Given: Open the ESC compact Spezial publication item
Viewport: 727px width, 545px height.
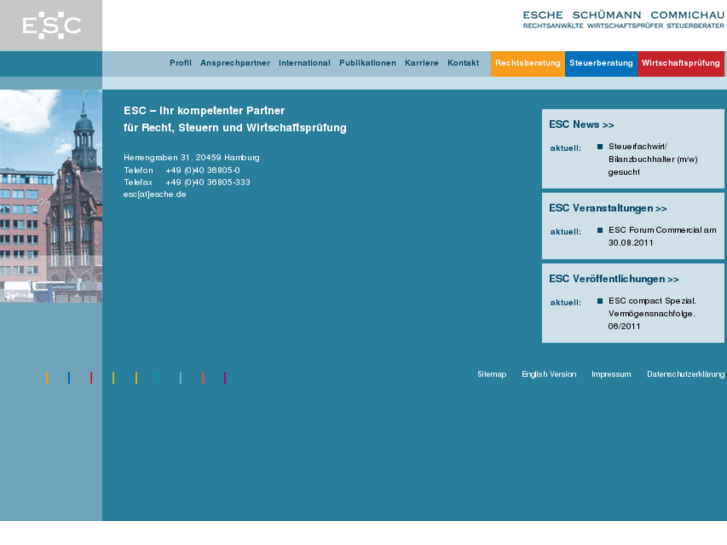Looking at the screenshot, I should [x=652, y=314].
